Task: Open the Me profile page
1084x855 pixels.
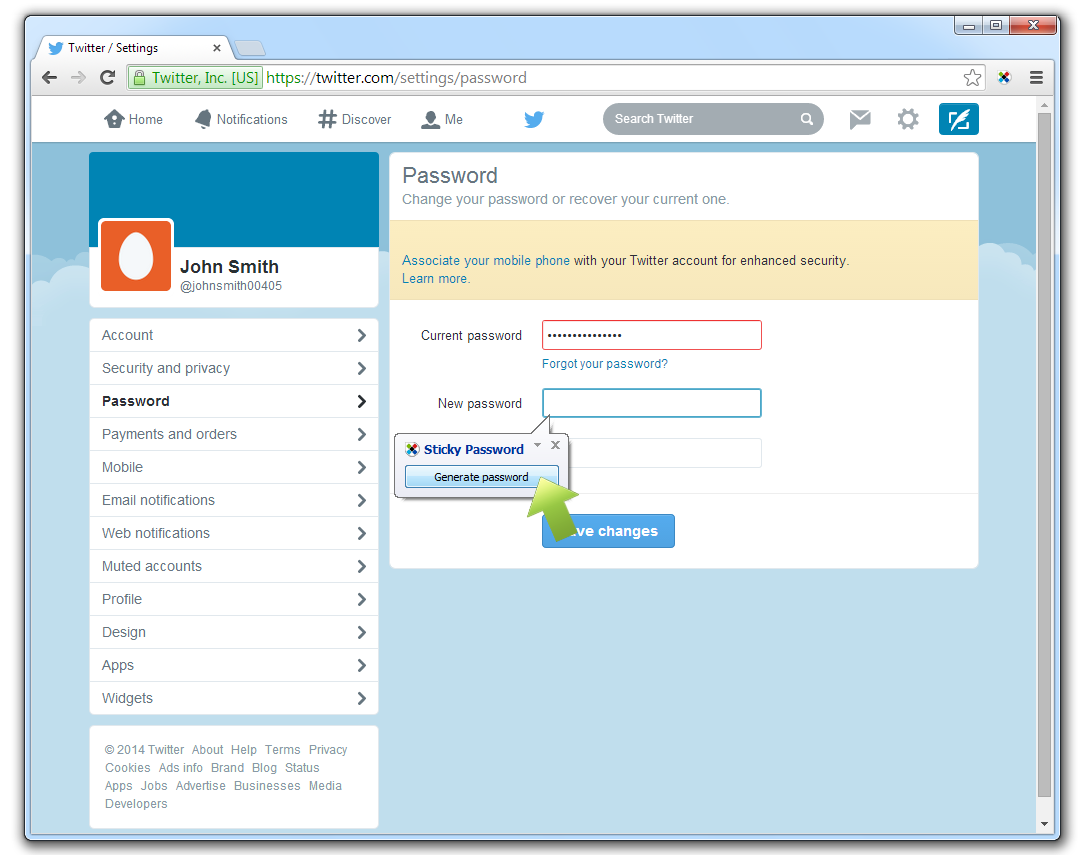Action: tap(442, 119)
